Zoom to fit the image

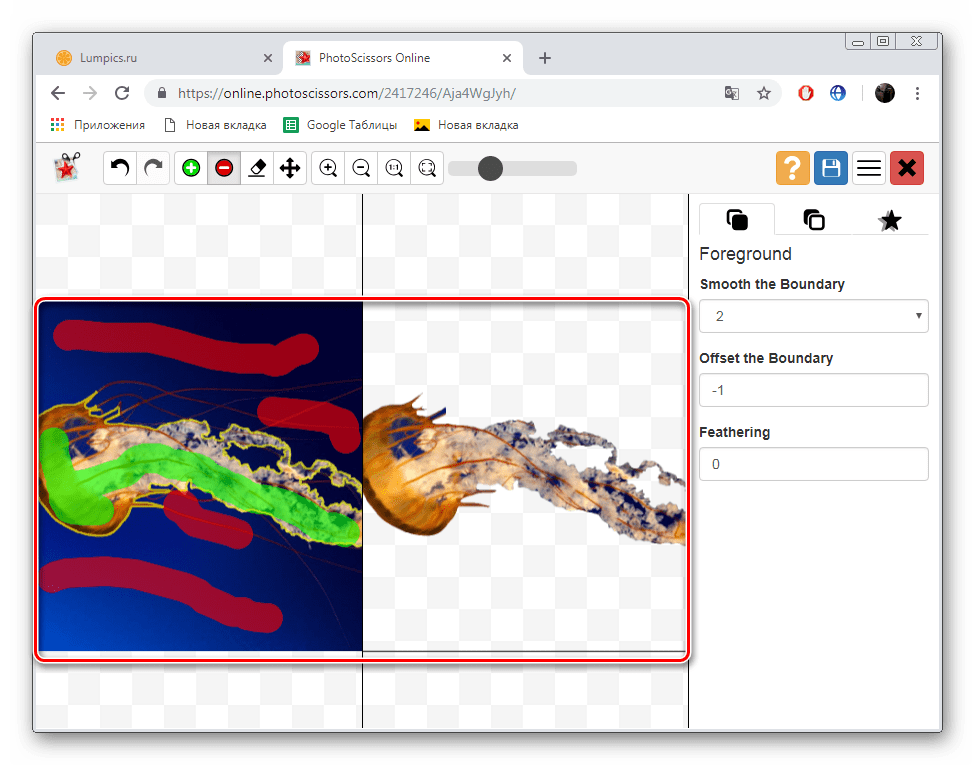427,168
